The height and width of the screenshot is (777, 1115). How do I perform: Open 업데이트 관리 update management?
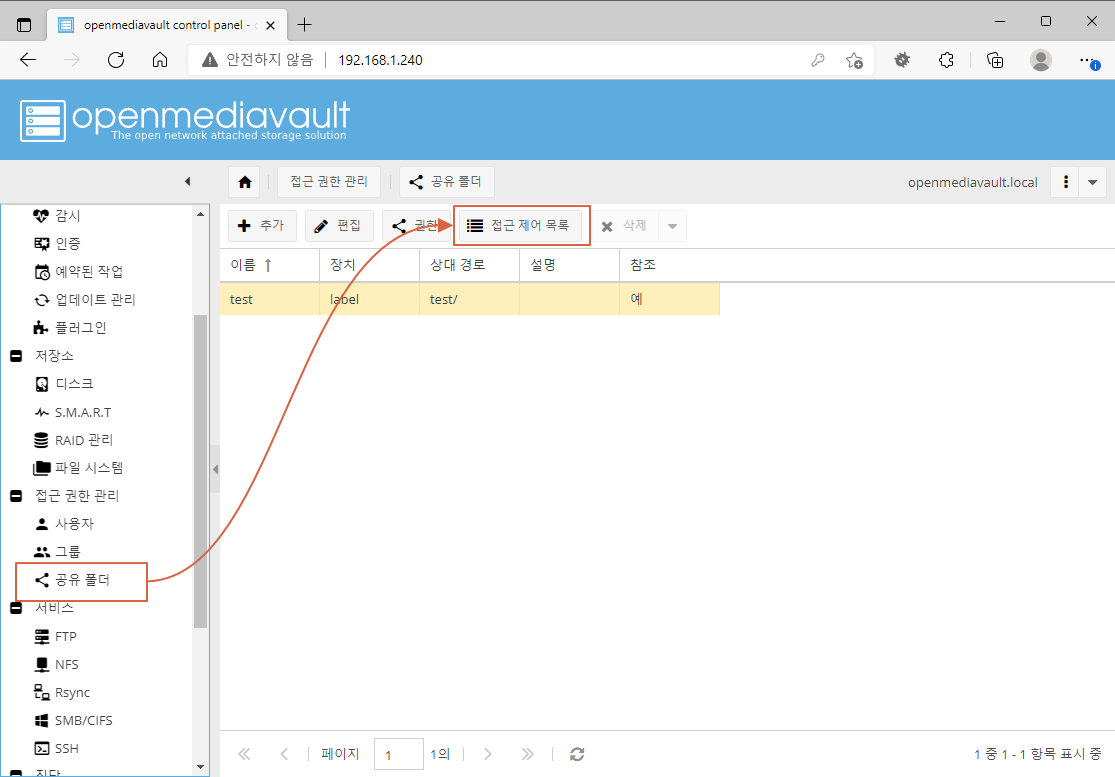(x=84, y=300)
